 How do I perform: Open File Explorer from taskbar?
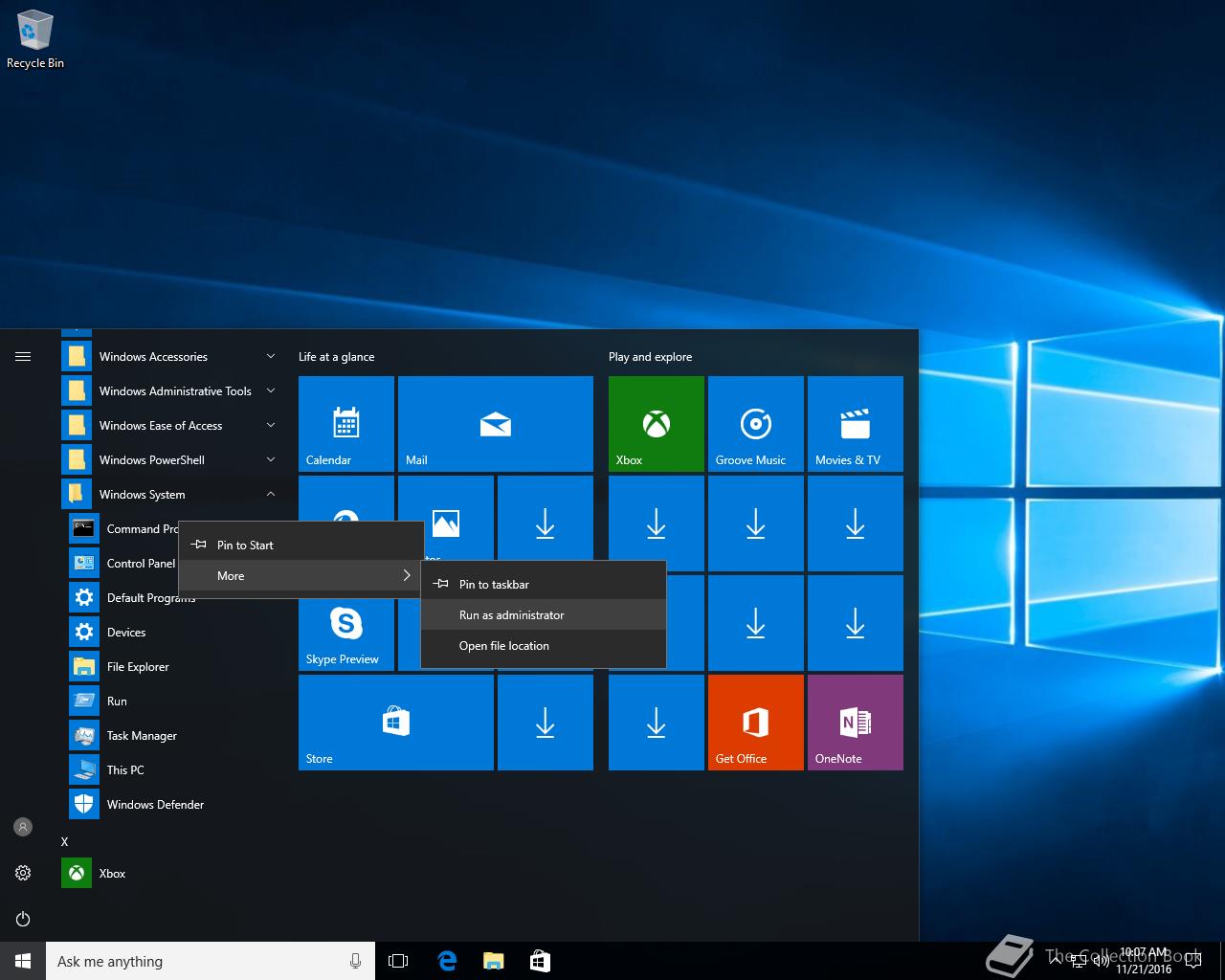[x=493, y=961]
